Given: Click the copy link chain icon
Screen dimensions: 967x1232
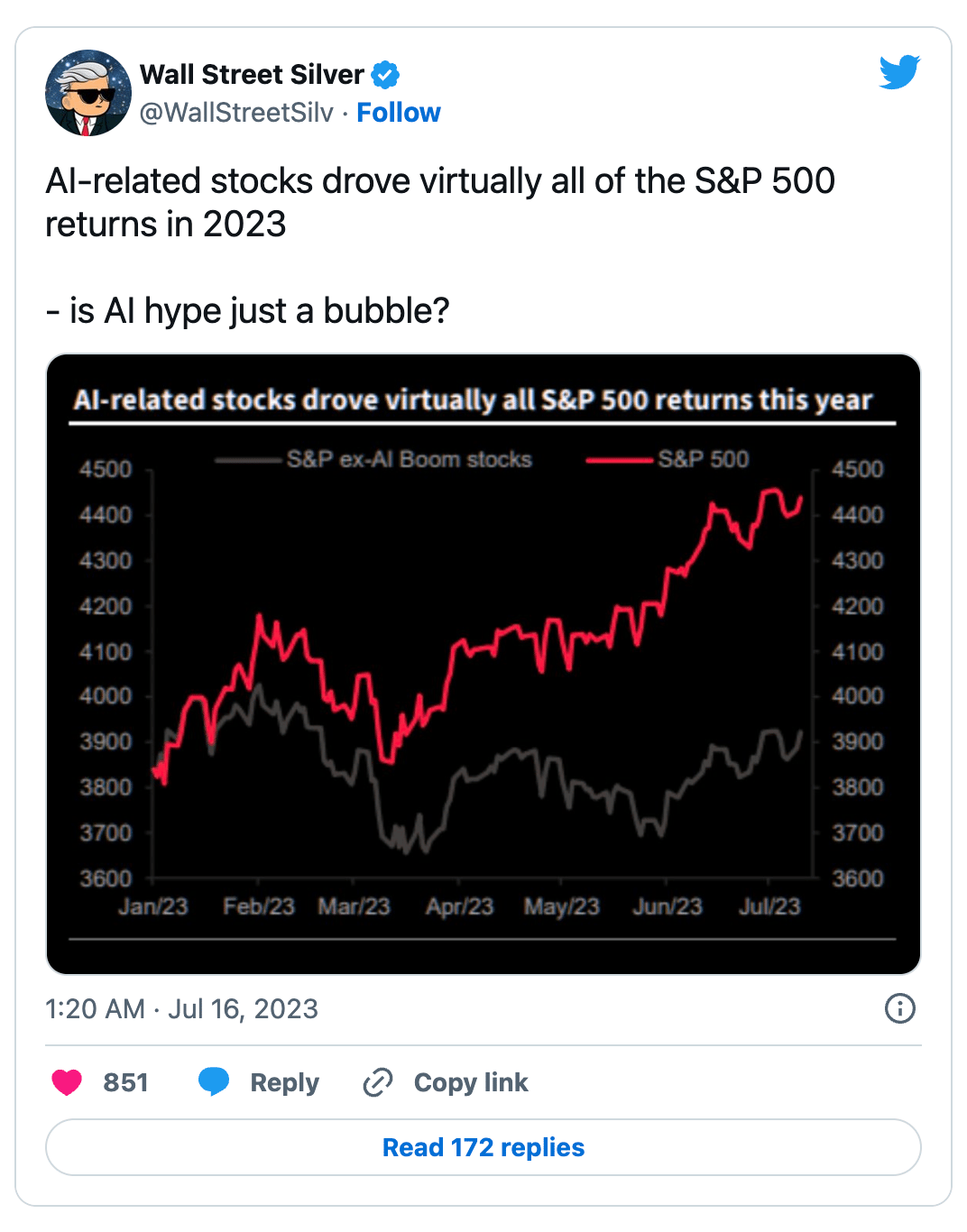Looking at the screenshot, I should [x=378, y=1082].
